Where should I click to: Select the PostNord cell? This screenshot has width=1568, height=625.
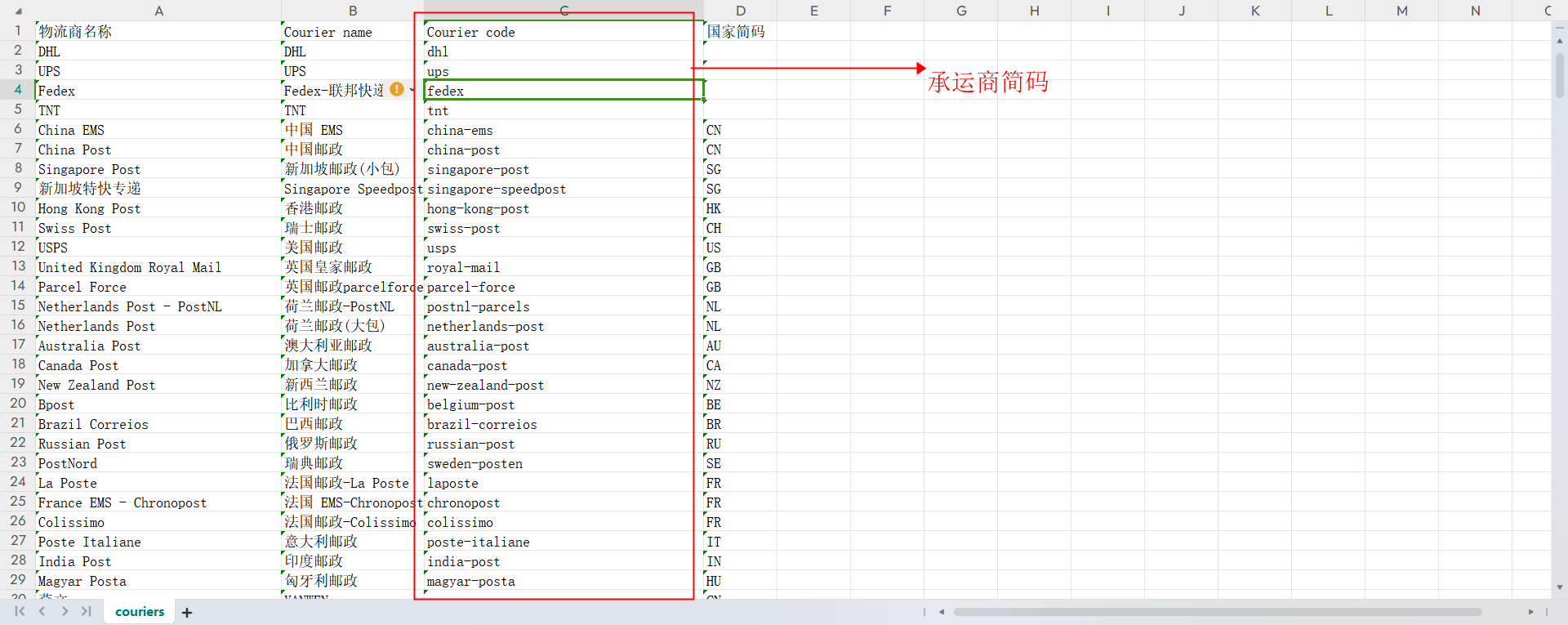(158, 462)
